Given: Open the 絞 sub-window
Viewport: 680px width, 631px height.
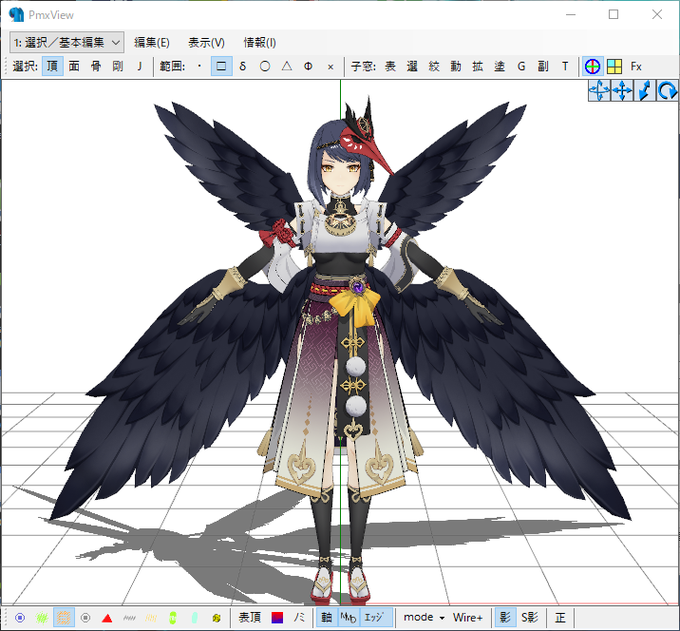Looking at the screenshot, I should (x=434, y=66).
